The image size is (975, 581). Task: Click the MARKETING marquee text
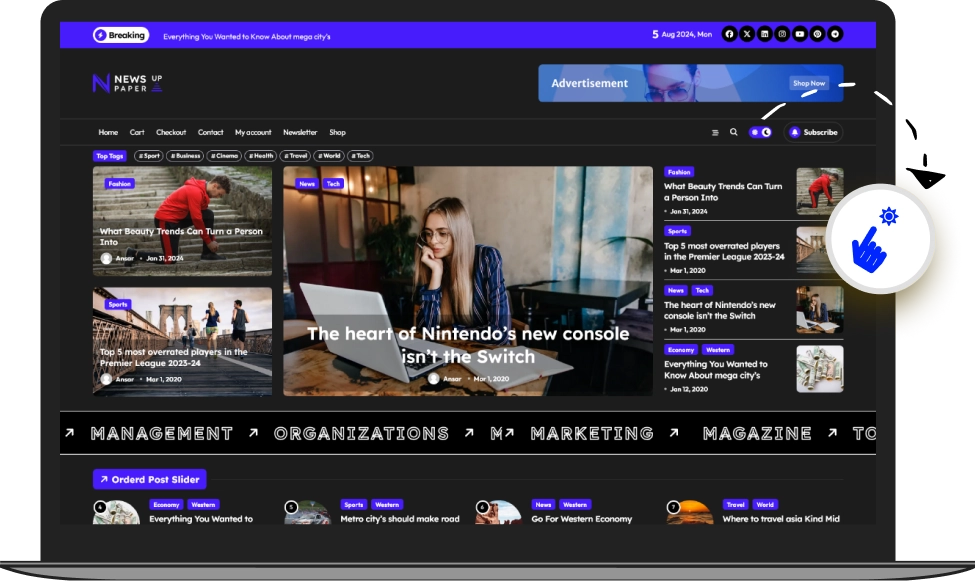(x=592, y=433)
